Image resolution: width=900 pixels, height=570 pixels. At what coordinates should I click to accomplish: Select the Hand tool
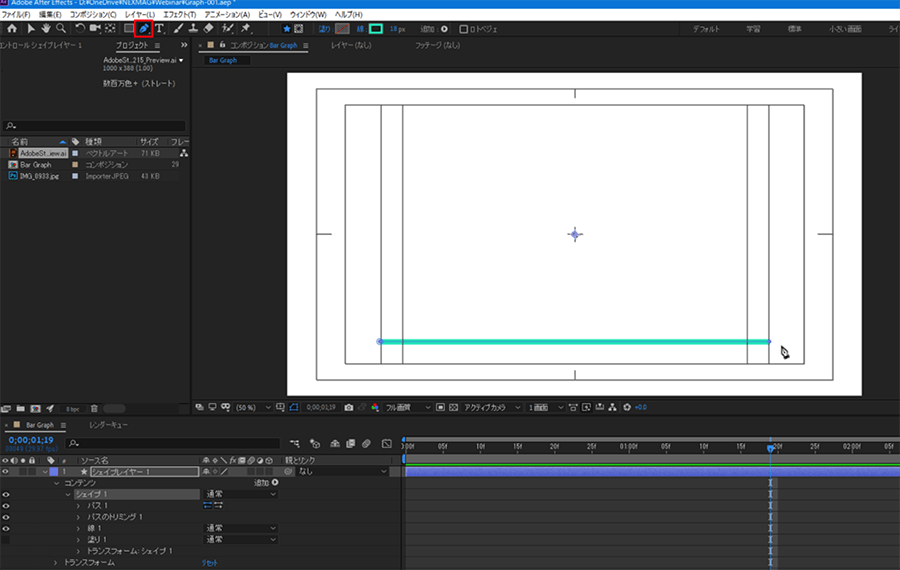(45, 29)
